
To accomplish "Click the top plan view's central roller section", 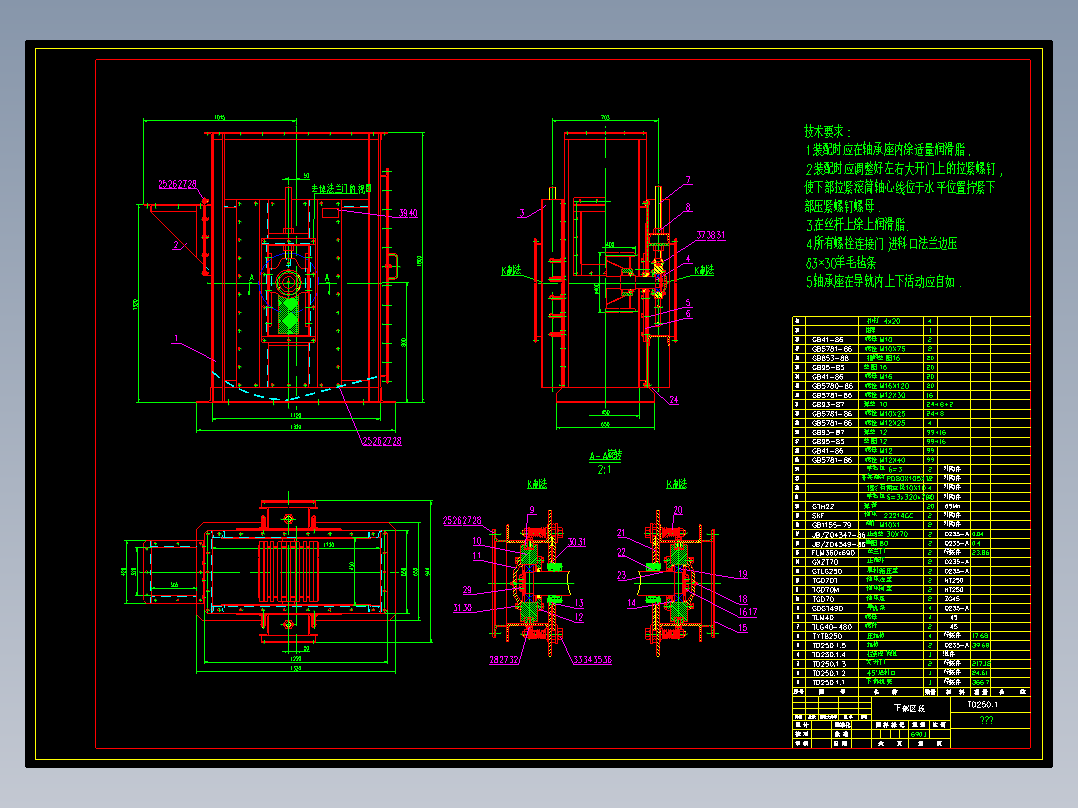I will (289, 571).
